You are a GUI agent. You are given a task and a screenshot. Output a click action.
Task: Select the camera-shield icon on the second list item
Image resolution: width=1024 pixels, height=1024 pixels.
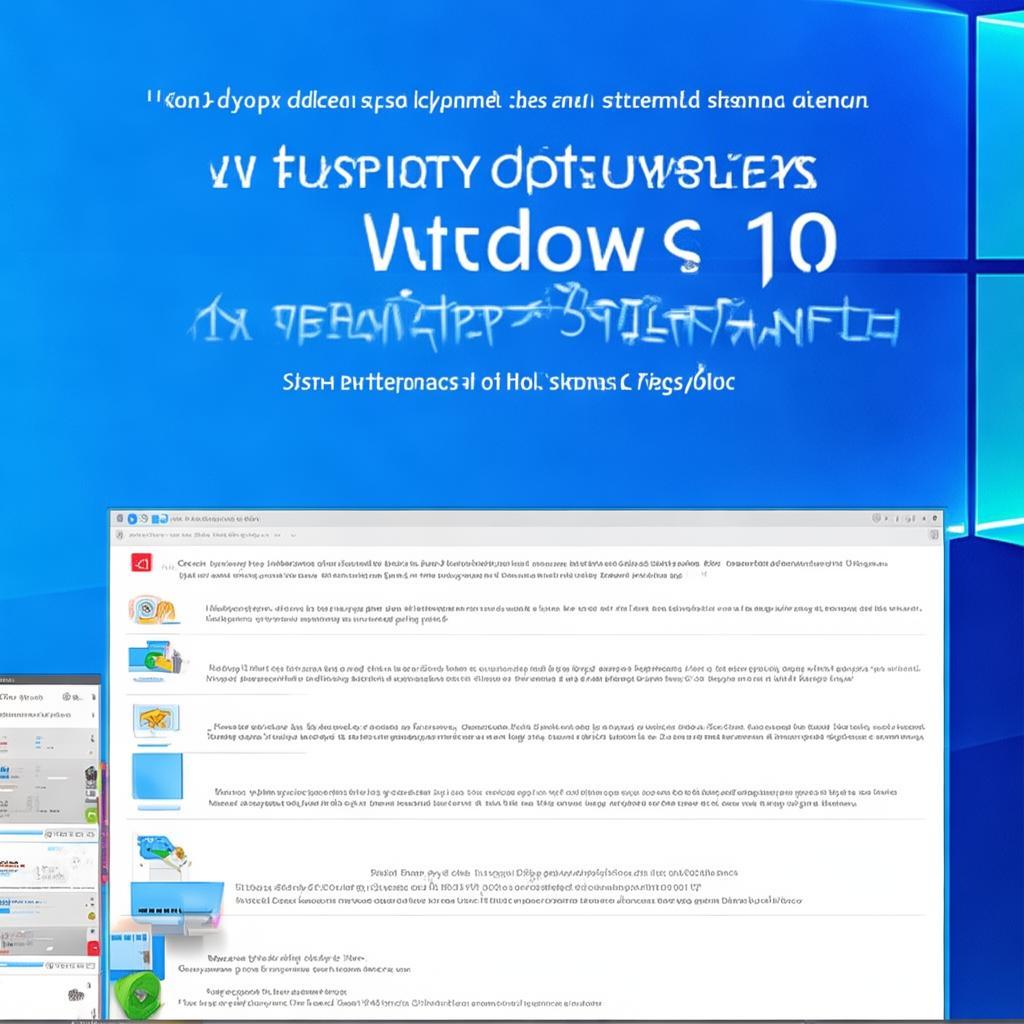click(x=146, y=610)
